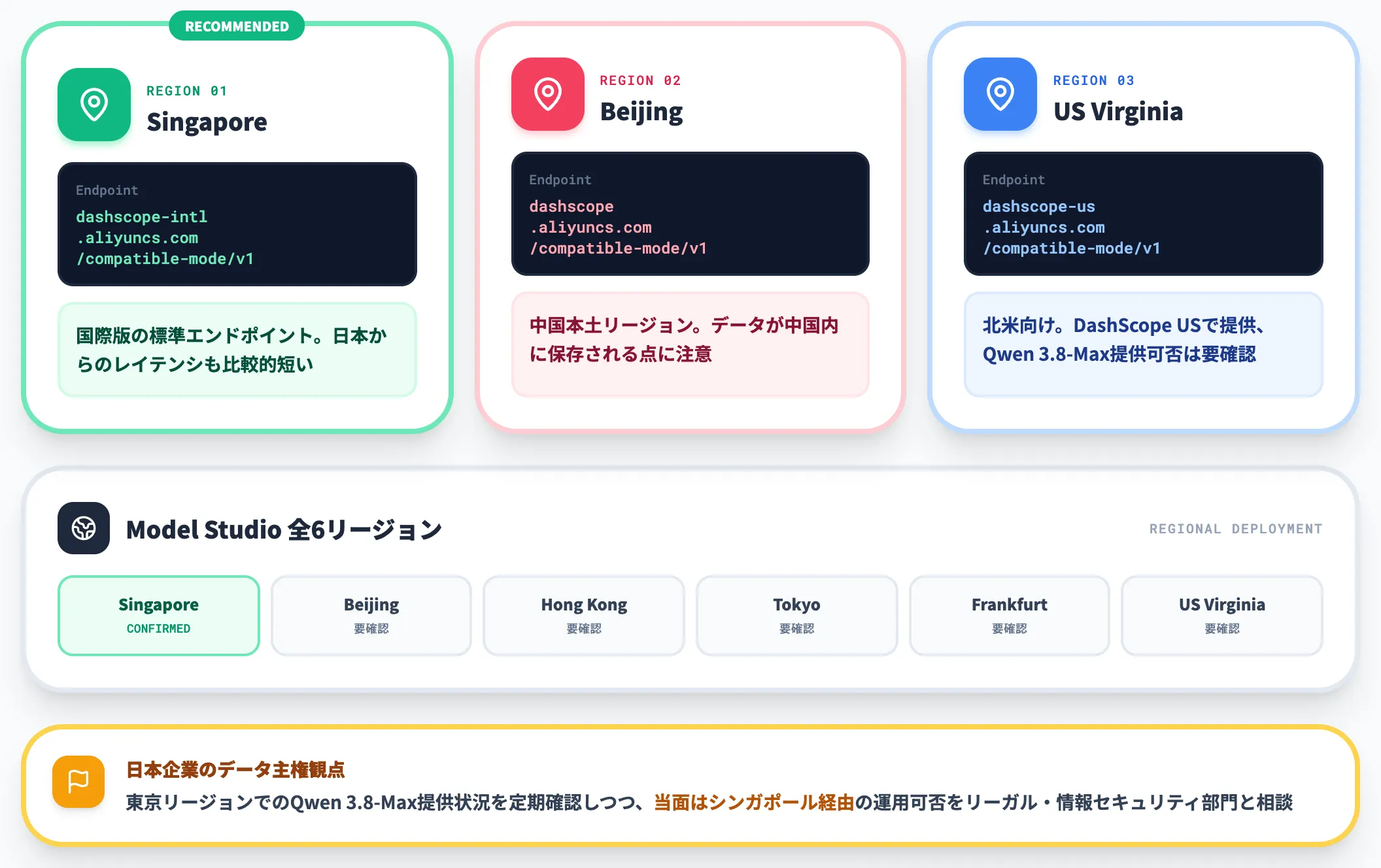Click the '日本企業のデータ主権観点' heading
Image resolution: width=1381 pixels, height=868 pixels.
(235, 770)
